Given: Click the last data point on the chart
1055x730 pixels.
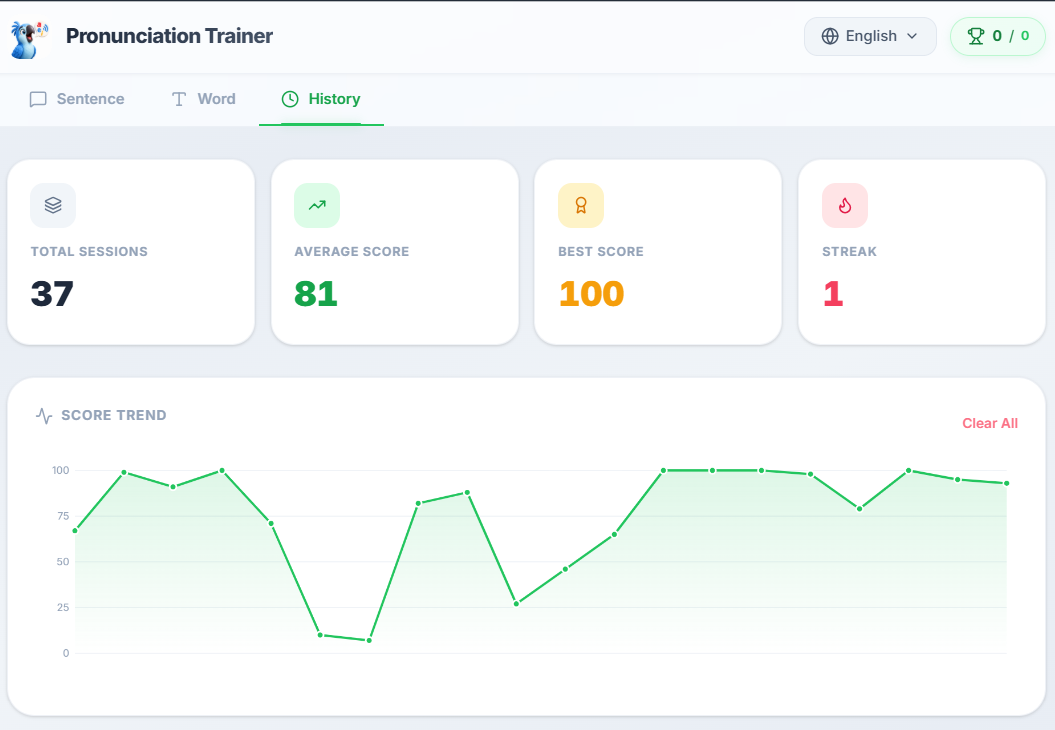Looking at the screenshot, I should (1007, 483).
